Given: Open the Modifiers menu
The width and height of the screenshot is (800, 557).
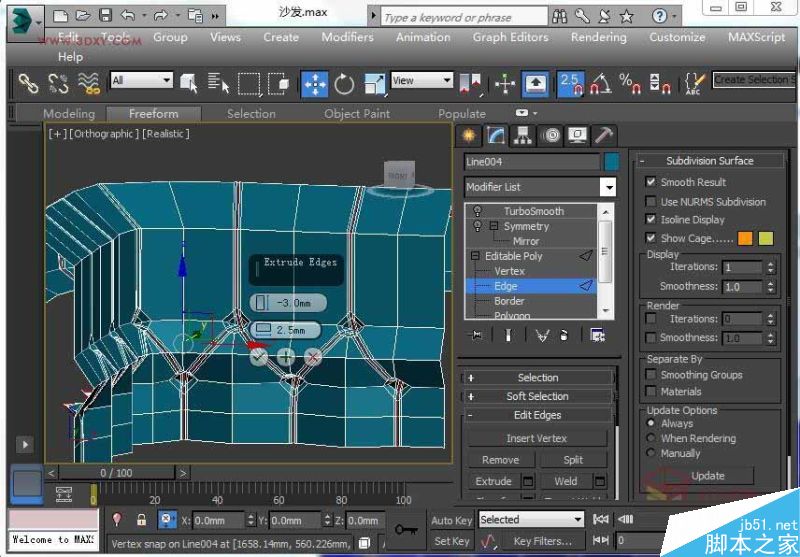Looking at the screenshot, I should coord(347,37).
